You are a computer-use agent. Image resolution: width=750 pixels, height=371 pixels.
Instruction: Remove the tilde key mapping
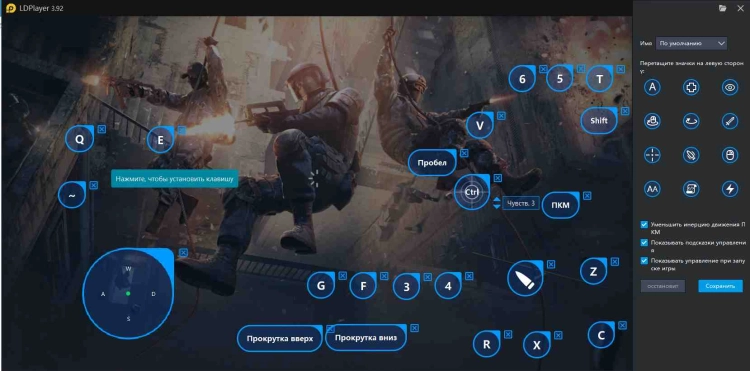coord(94,185)
